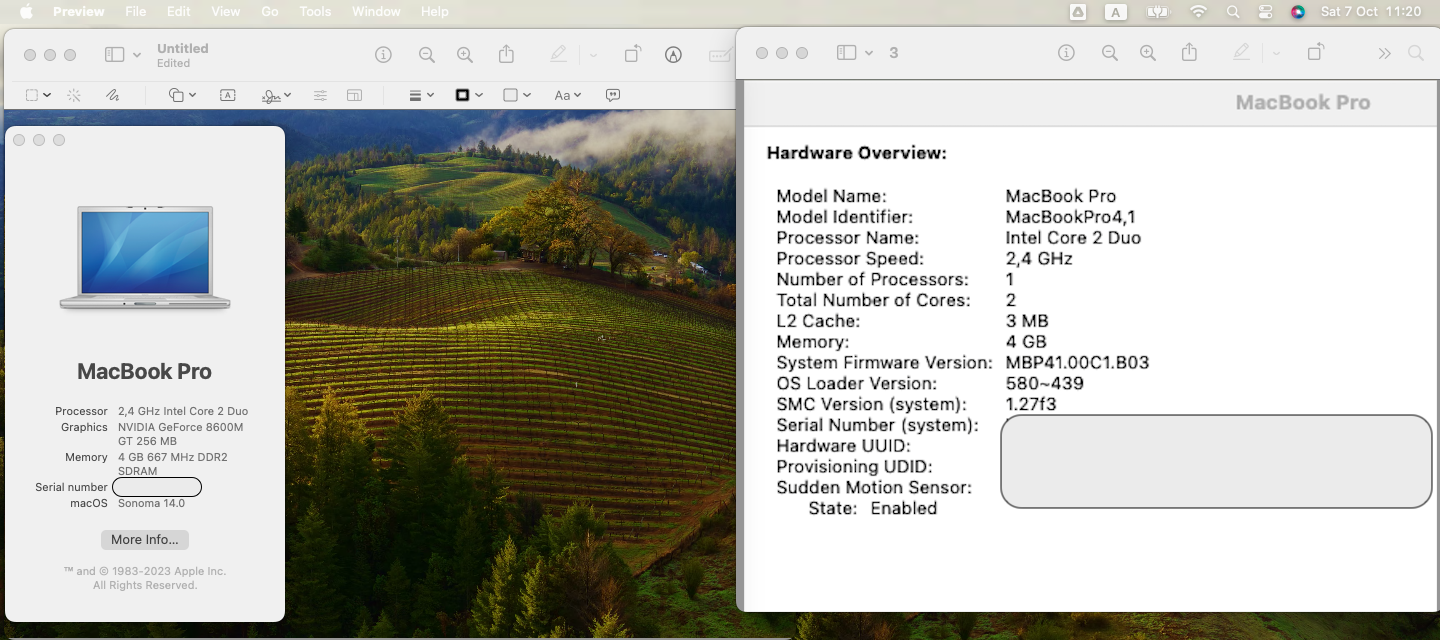
Task: Click Zoom Out in window 3
Action: coord(1109,53)
